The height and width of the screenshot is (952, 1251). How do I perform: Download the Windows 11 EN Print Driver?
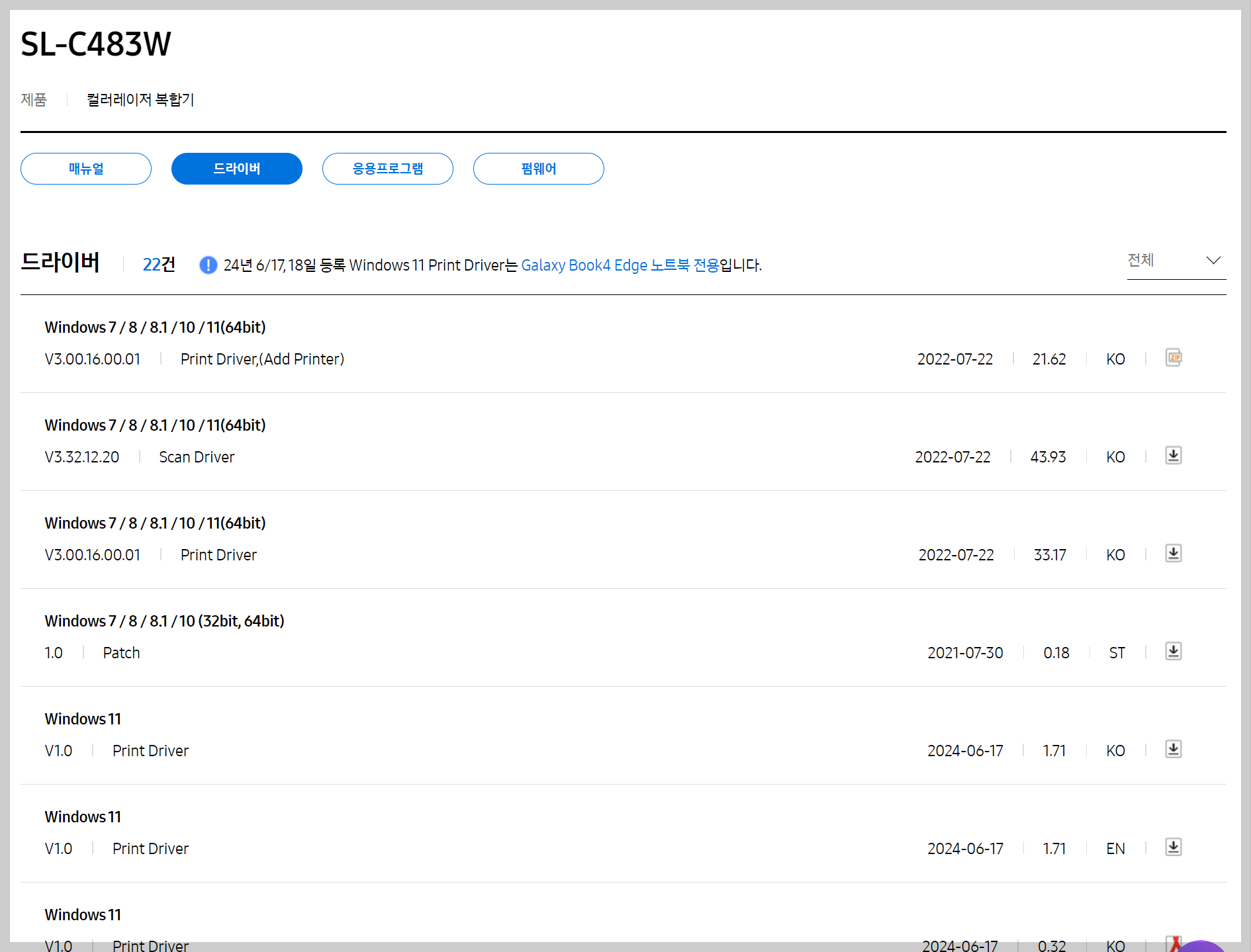click(x=1174, y=847)
